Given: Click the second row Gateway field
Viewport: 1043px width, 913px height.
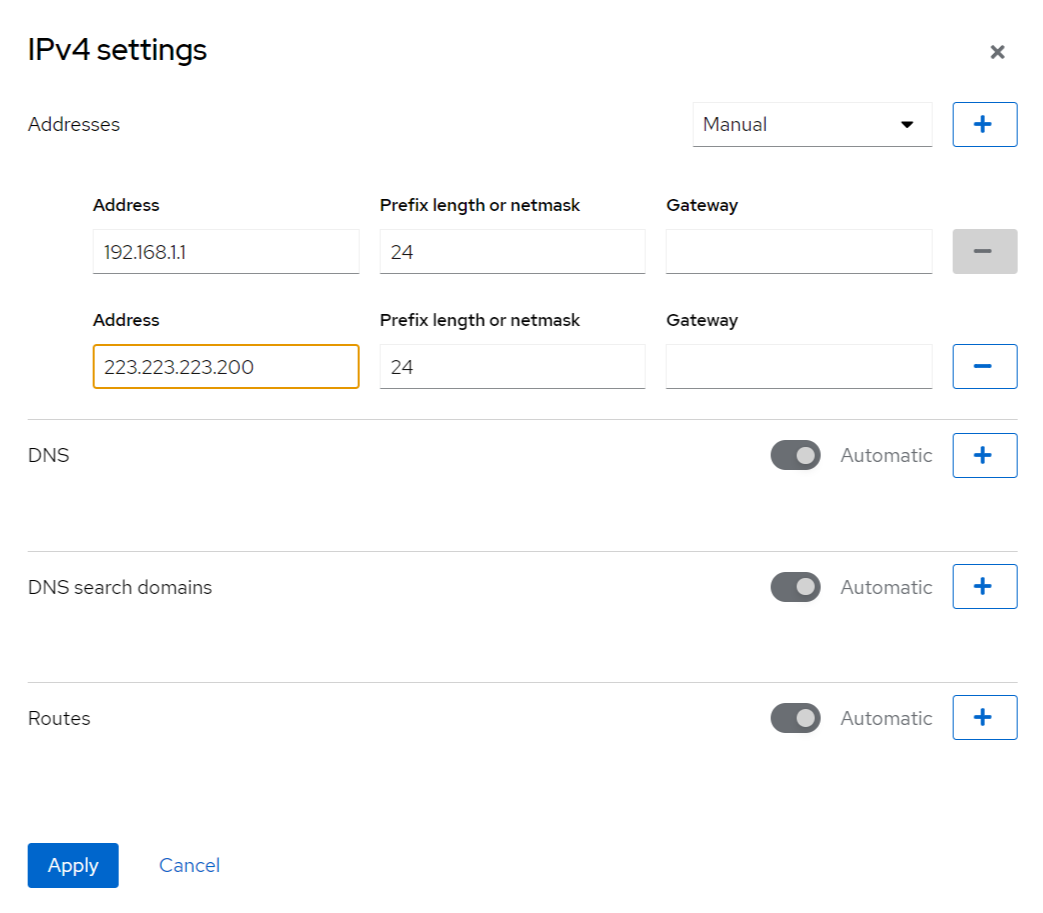Looking at the screenshot, I should click(798, 367).
